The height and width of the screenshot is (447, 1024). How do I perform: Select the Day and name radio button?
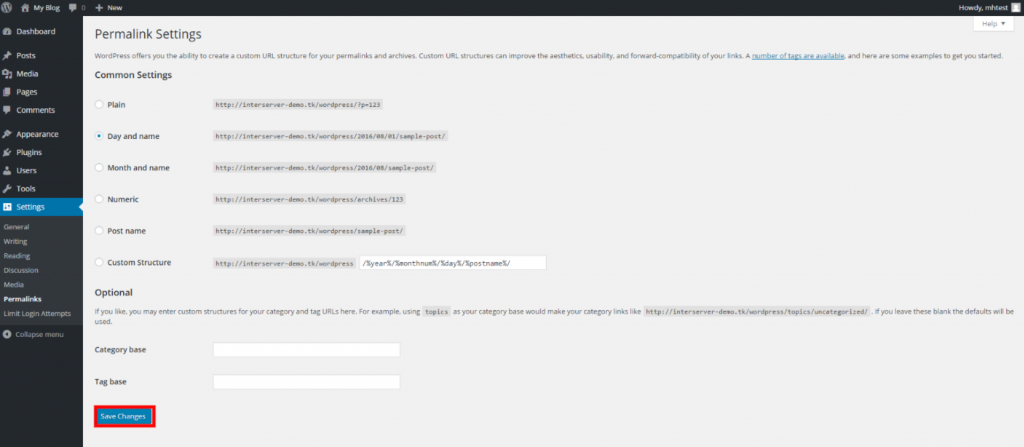point(99,136)
